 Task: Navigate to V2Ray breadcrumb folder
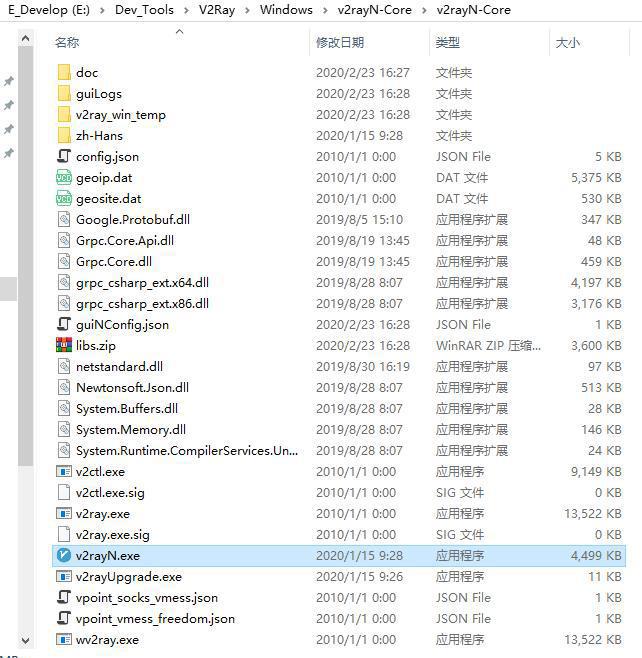point(217,10)
